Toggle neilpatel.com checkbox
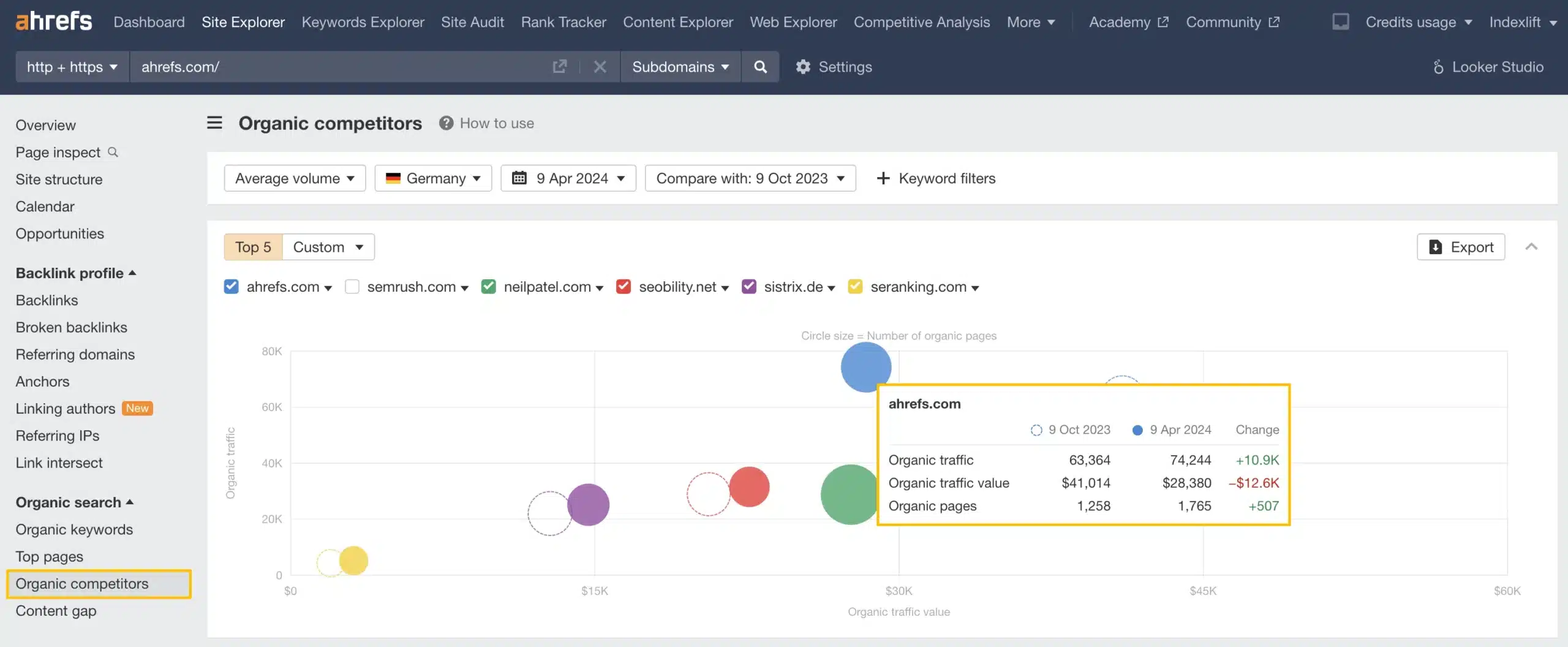 pos(488,286)
